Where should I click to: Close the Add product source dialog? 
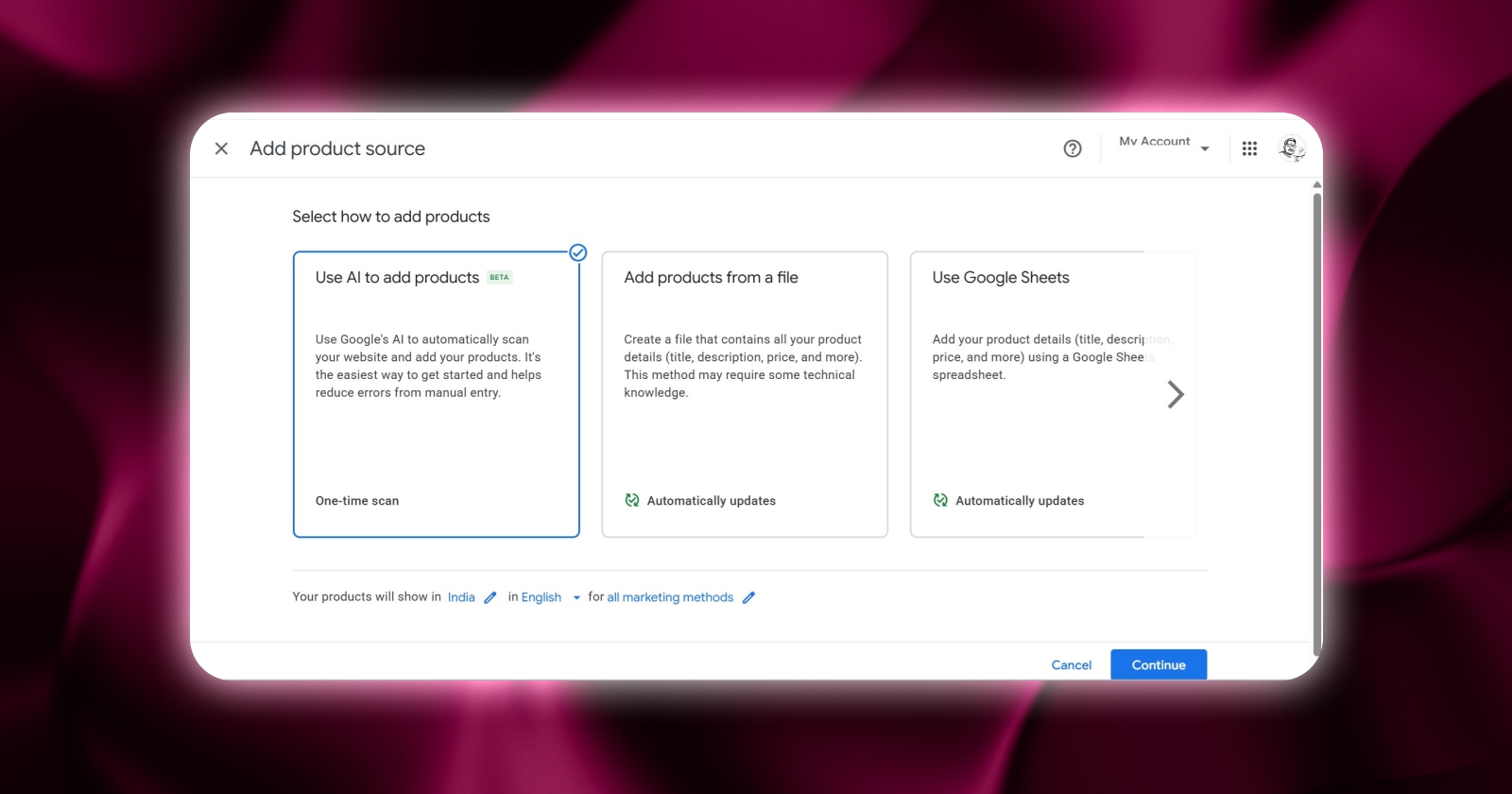coord(221,148)
